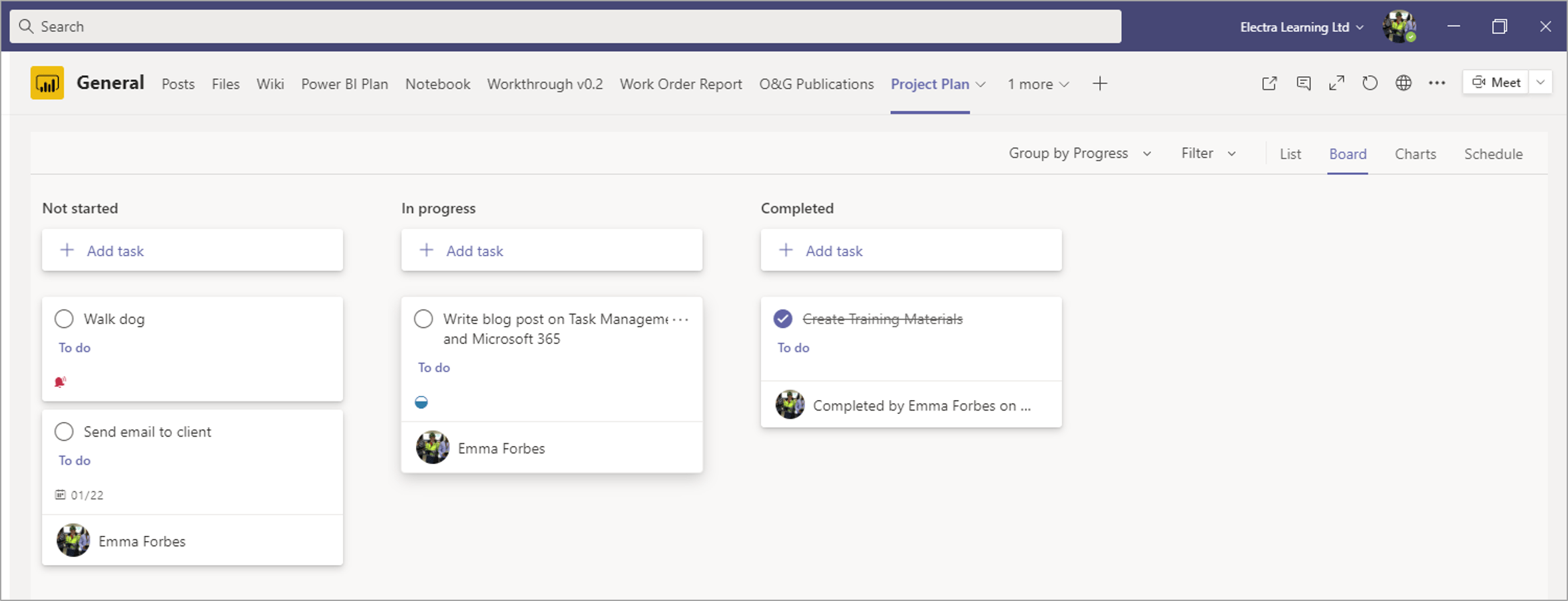1568x601 pixels.
Task: Add task under Completed
Action: pos(912,250)
